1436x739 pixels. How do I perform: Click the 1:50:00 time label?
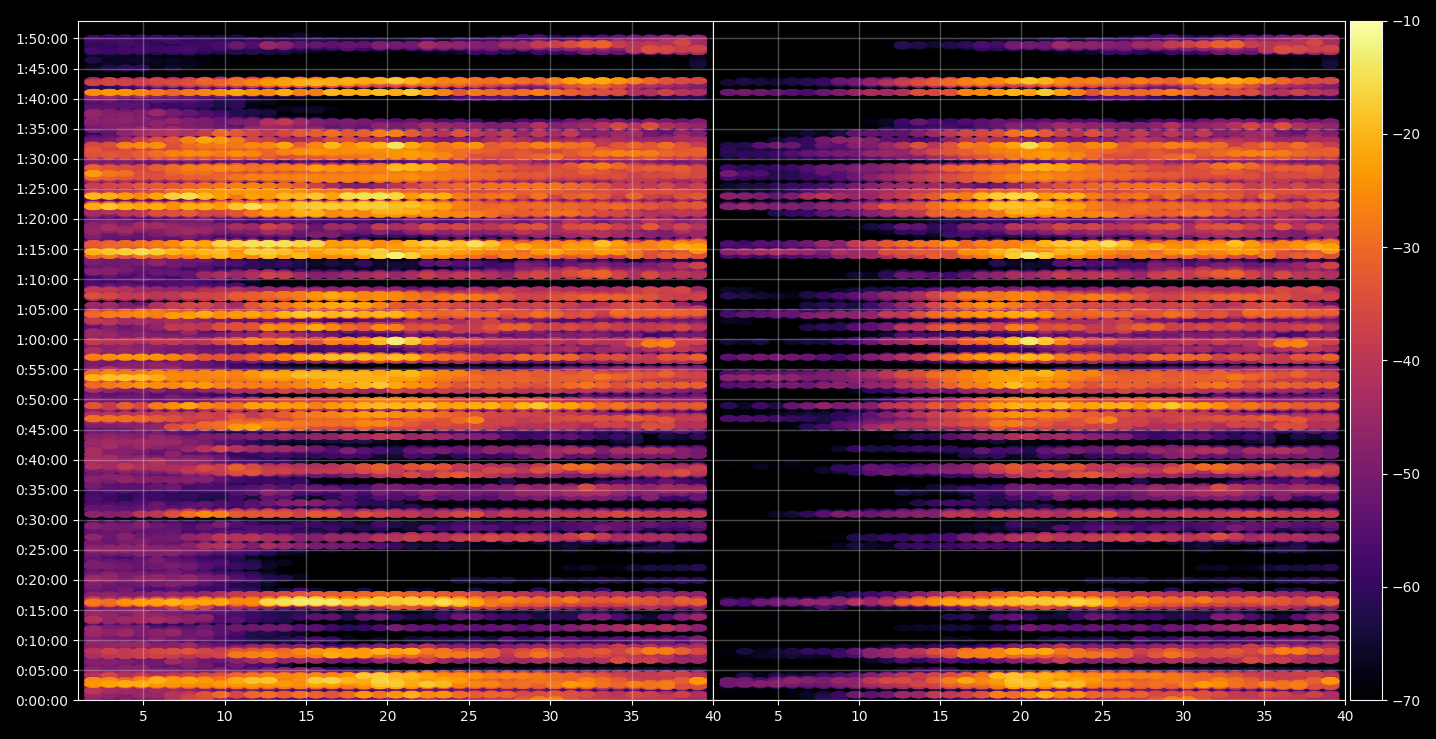tap(43, 39)
